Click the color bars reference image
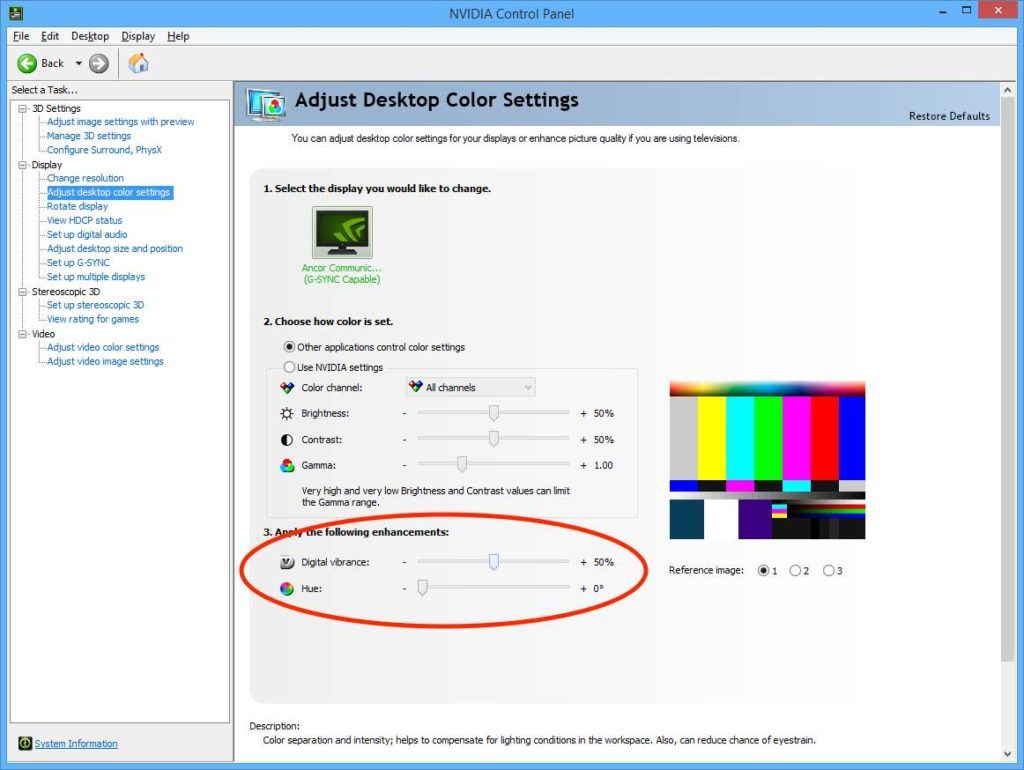The image size is (1024, 770). [767, 460]
